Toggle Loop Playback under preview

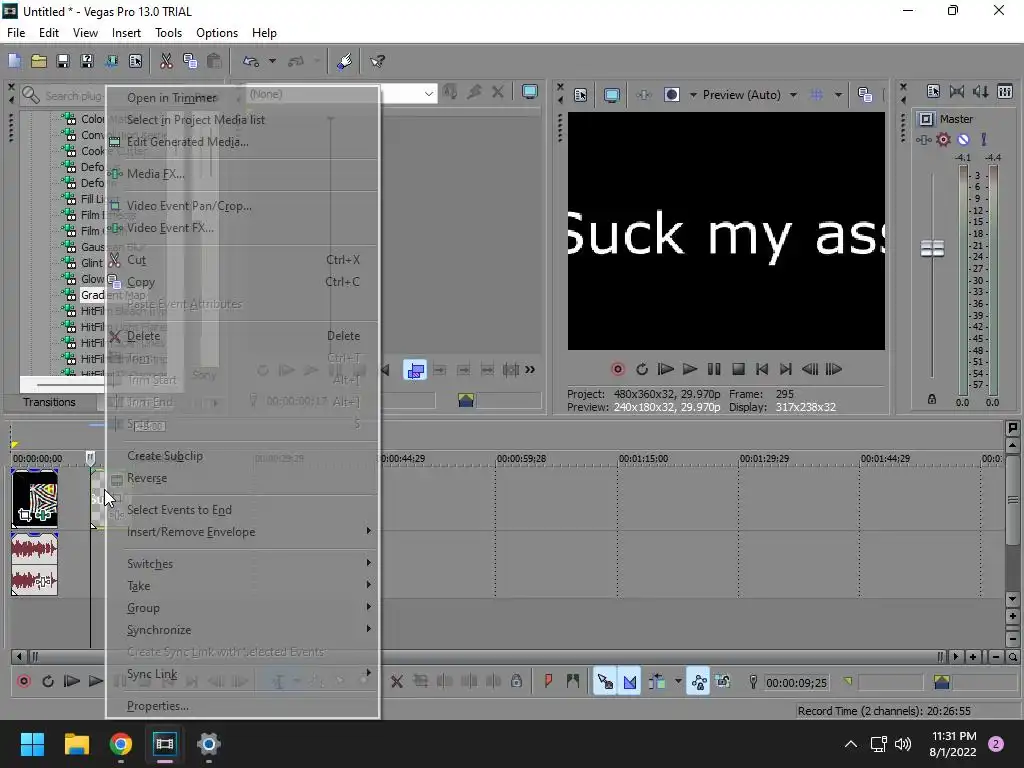(642, 370)
